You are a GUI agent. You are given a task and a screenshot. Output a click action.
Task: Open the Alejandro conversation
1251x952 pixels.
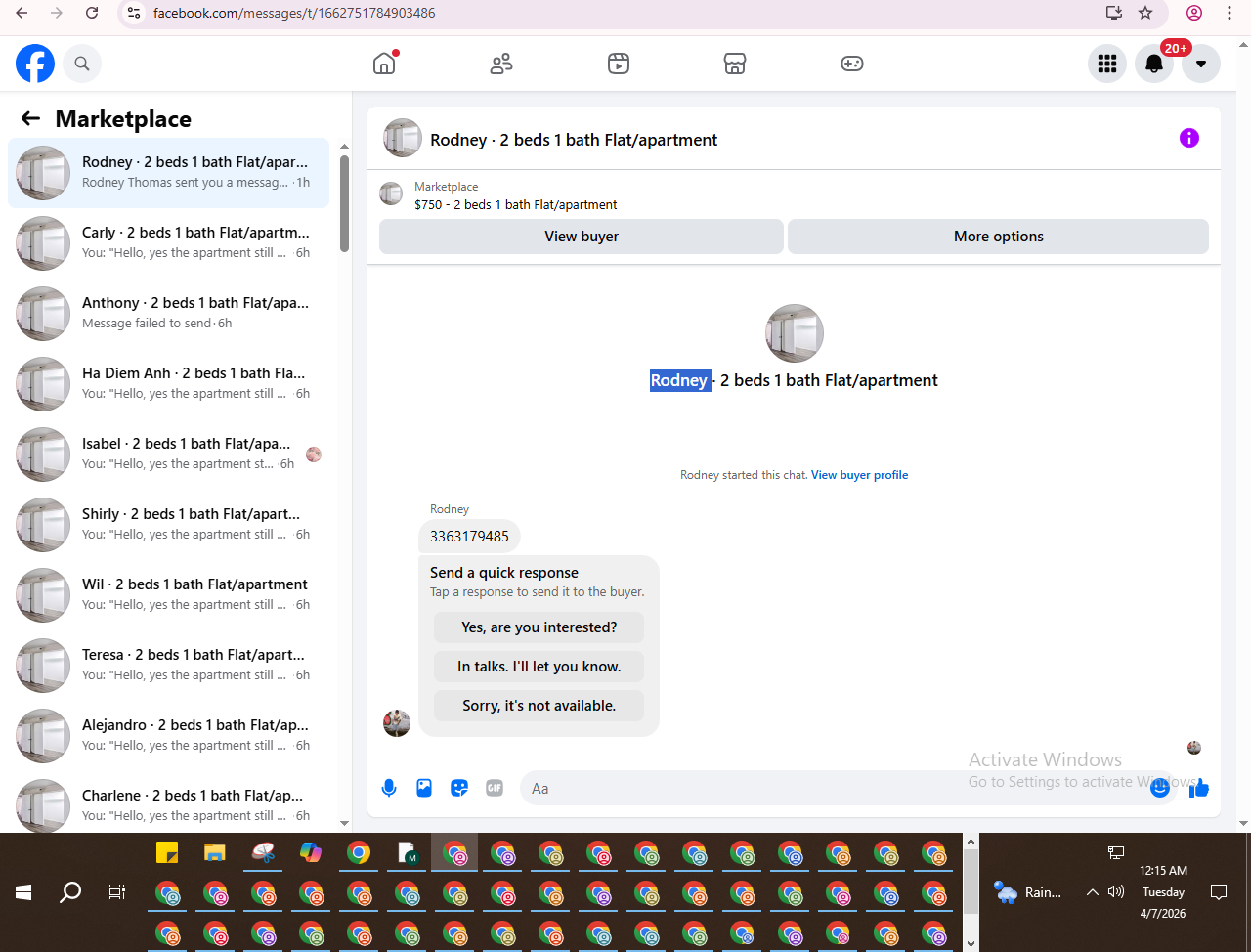[x=168, y=736]
